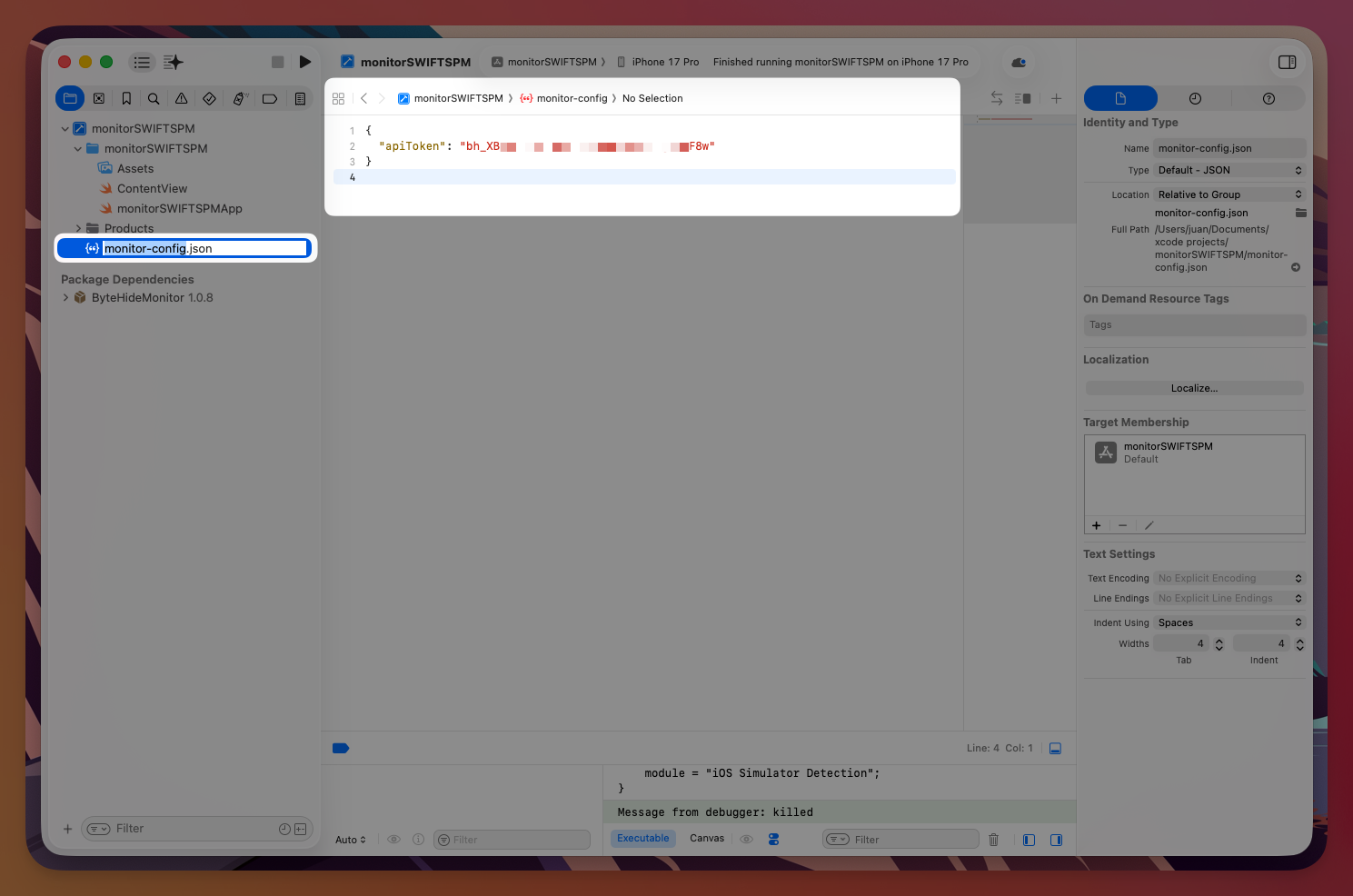
Task: Open the Quick Help inspector tab
Action: tap(1268, 98)
